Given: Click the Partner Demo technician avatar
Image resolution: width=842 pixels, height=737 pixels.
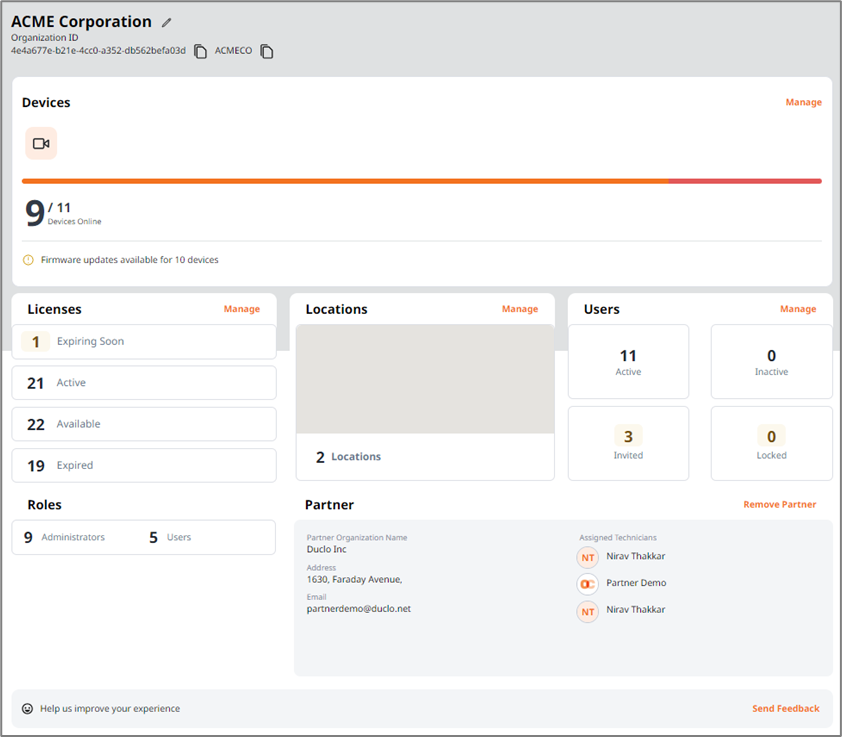Looking at the screenshot, I should [588, 583].
